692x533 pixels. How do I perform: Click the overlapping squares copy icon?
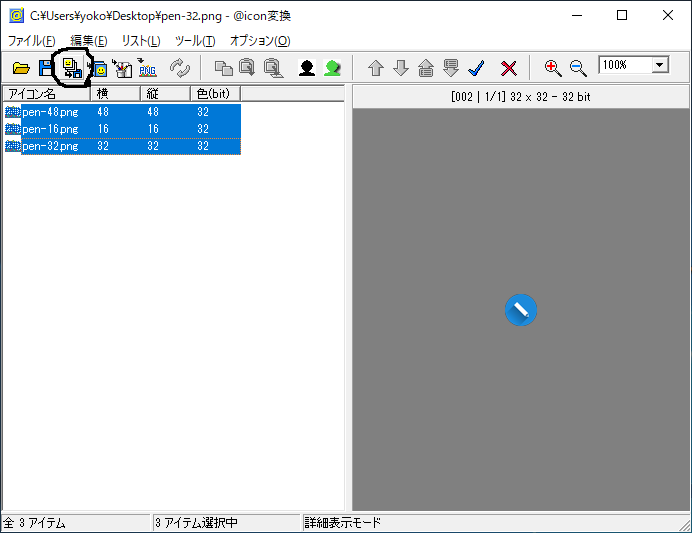pos(223,68)
